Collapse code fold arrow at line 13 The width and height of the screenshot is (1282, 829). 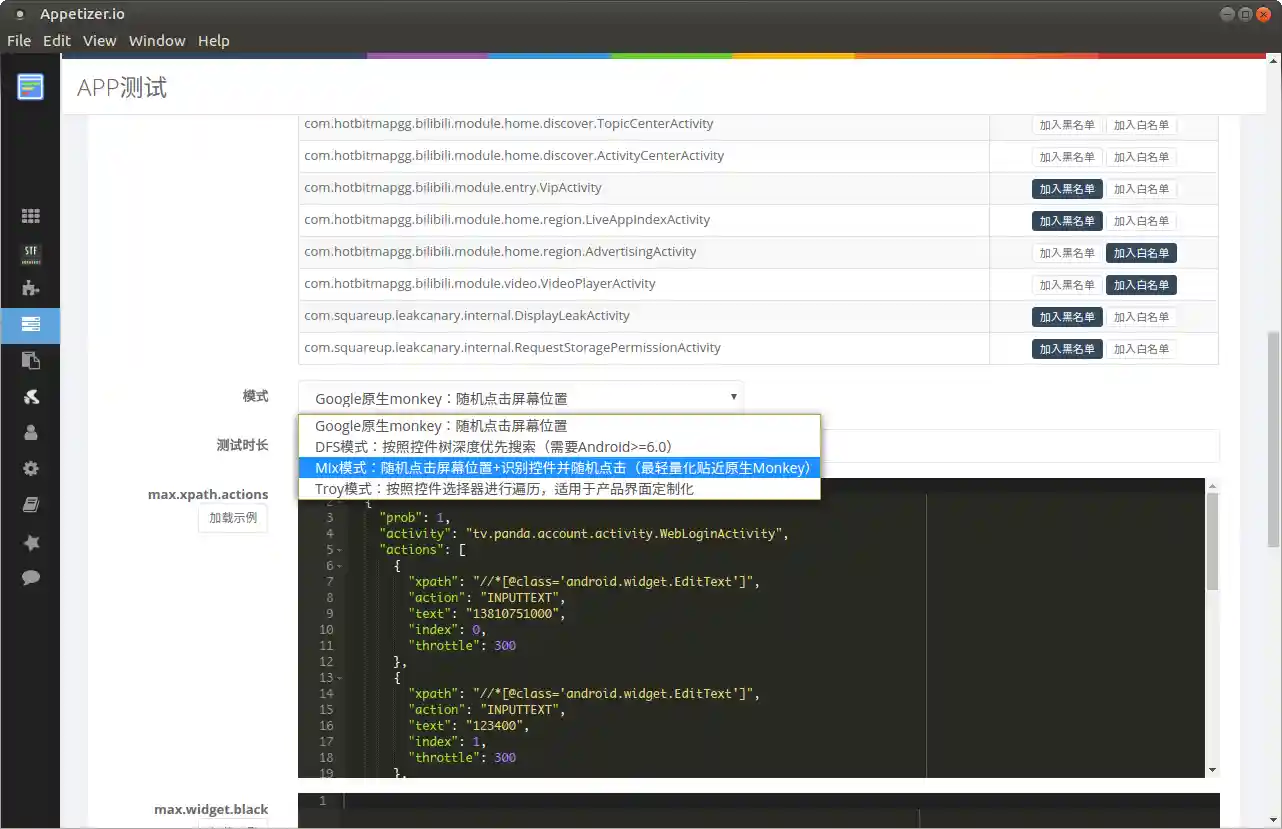(x=340, y=678)
